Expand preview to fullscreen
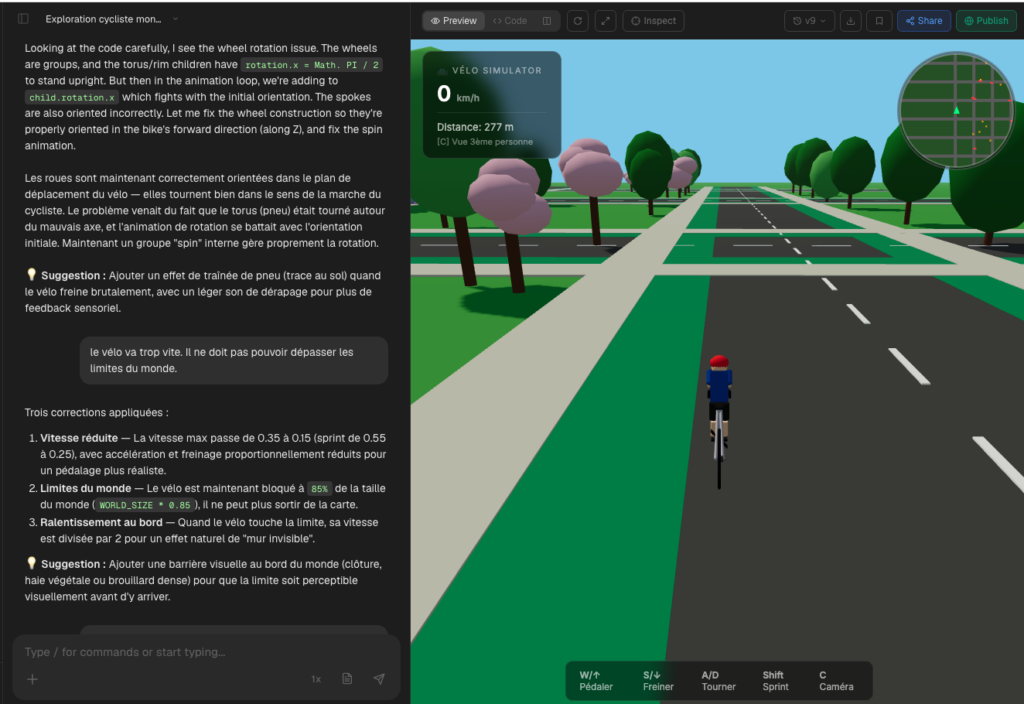 606,20
